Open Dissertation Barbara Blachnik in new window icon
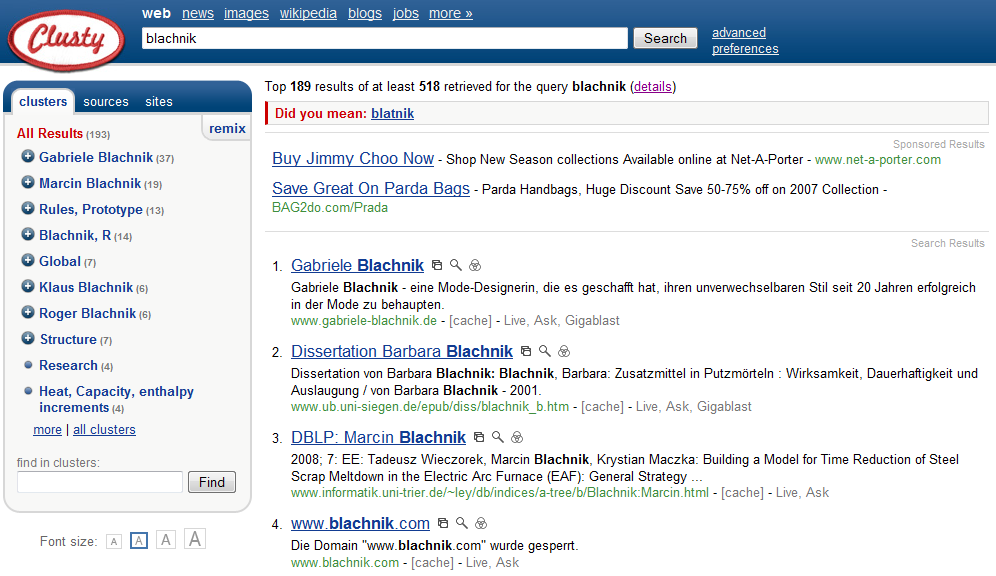Viewport: 996px width, 576px height. [525, 351]
